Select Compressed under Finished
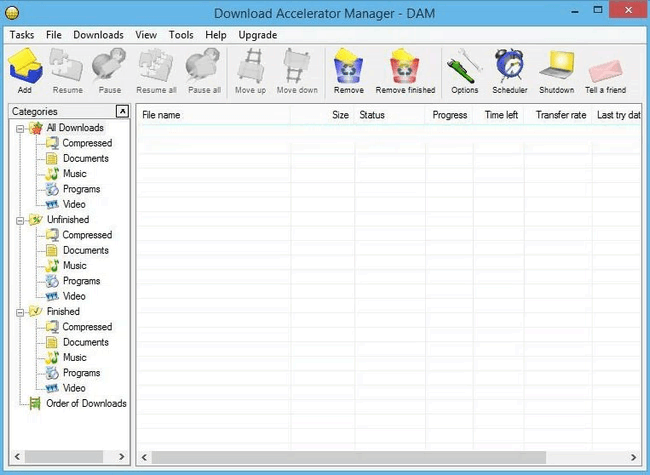 coord(79,327)
